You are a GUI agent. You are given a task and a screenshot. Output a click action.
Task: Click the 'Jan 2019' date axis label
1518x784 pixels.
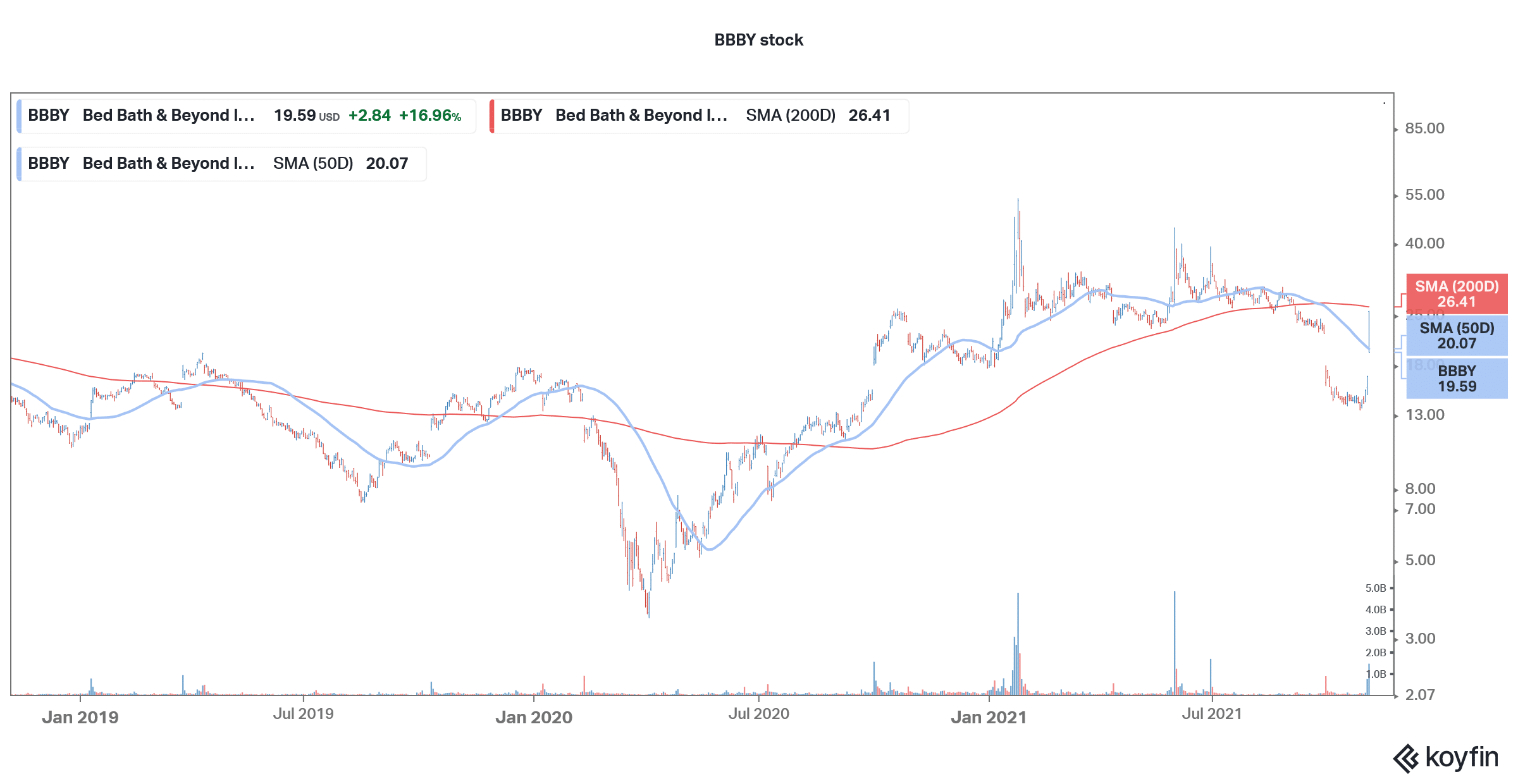click(80, 718)
